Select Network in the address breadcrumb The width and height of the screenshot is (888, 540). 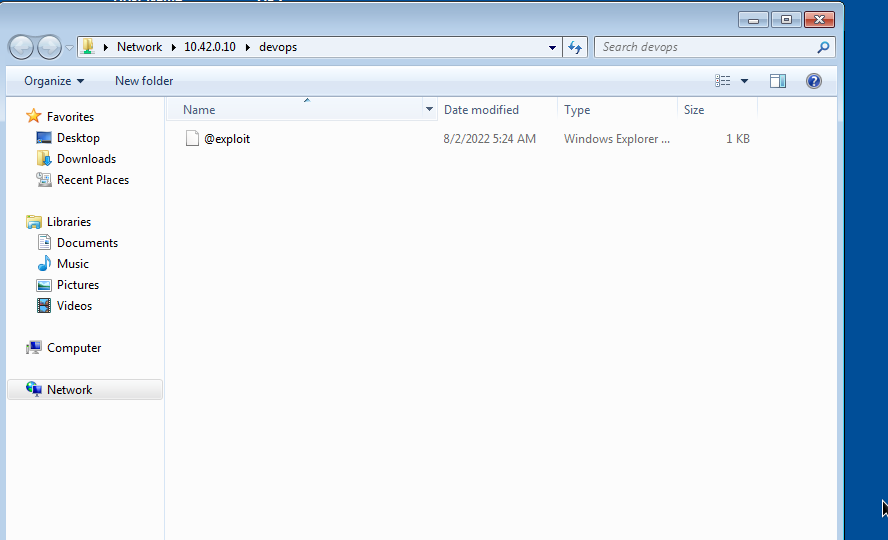(139, 47)
